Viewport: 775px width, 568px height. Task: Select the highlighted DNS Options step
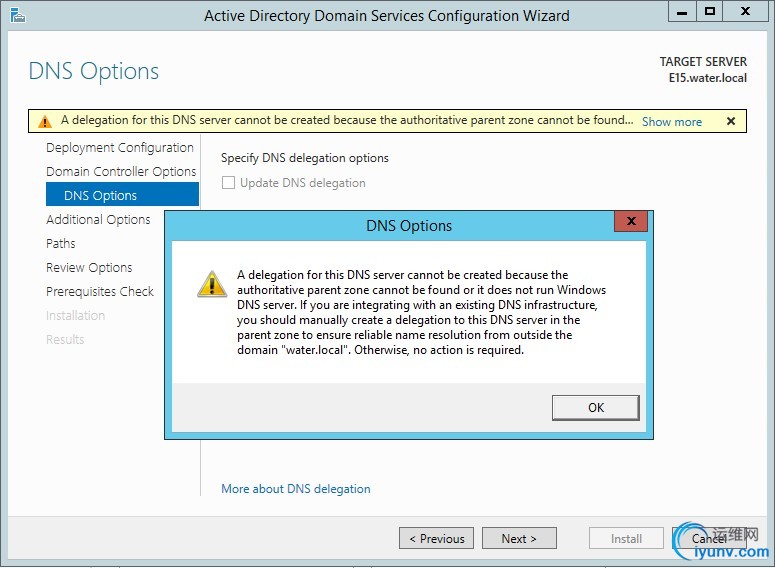122,194
